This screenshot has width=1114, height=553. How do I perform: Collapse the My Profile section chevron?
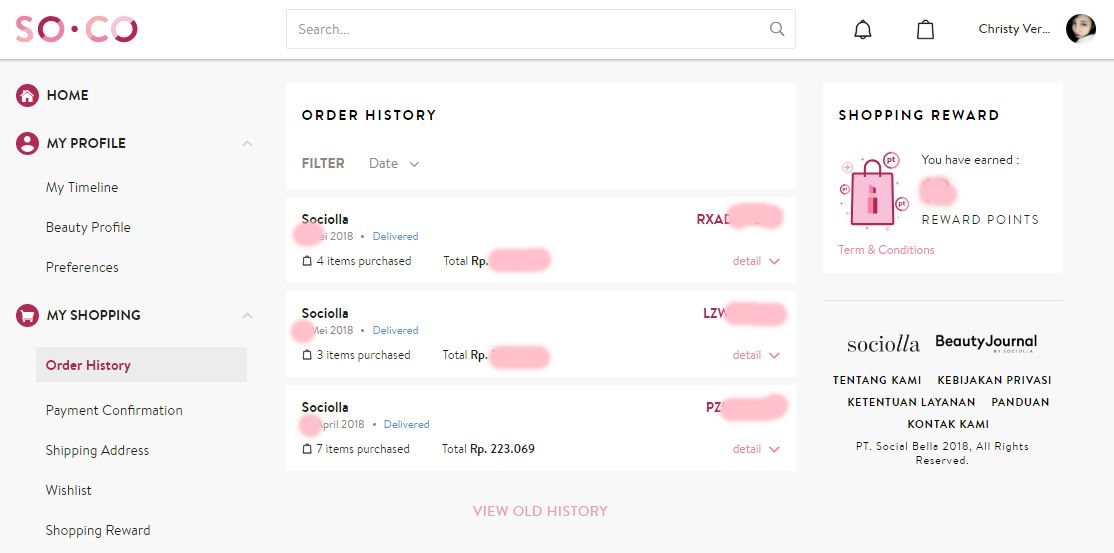pyautogui.click(x=247, y=143)
